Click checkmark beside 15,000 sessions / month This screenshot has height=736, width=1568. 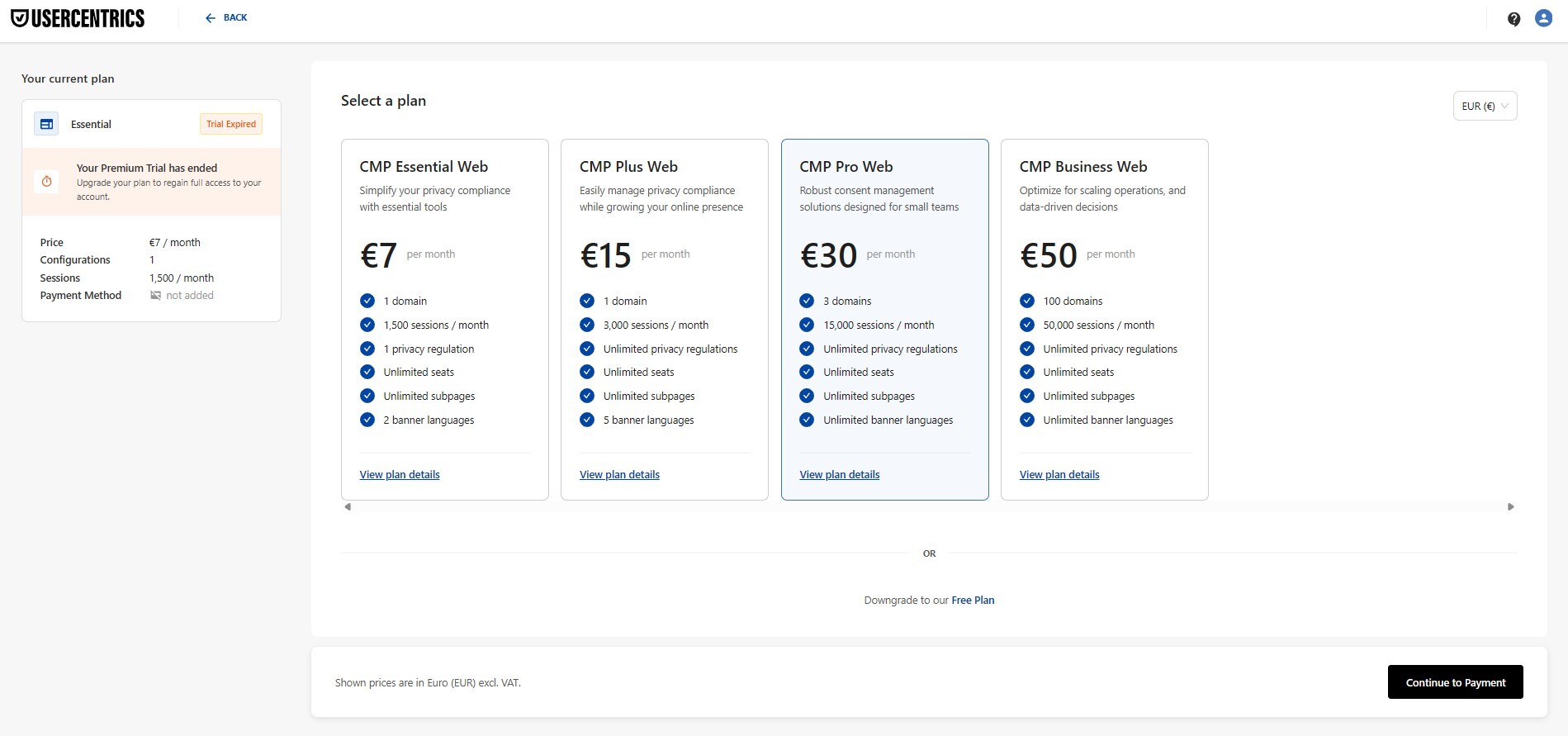(x=807, y=325)
